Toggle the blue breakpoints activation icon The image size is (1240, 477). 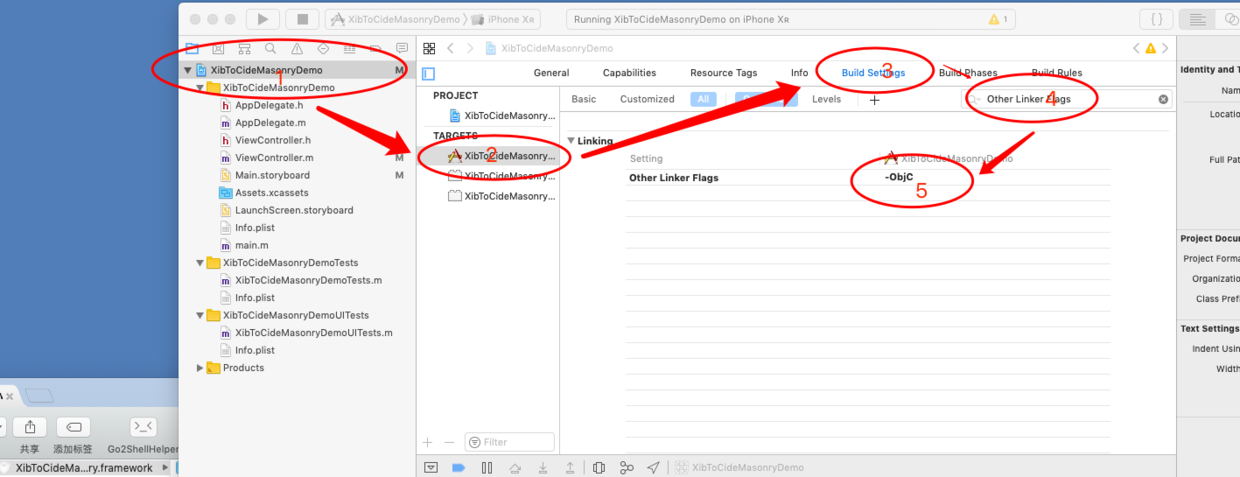458,467
